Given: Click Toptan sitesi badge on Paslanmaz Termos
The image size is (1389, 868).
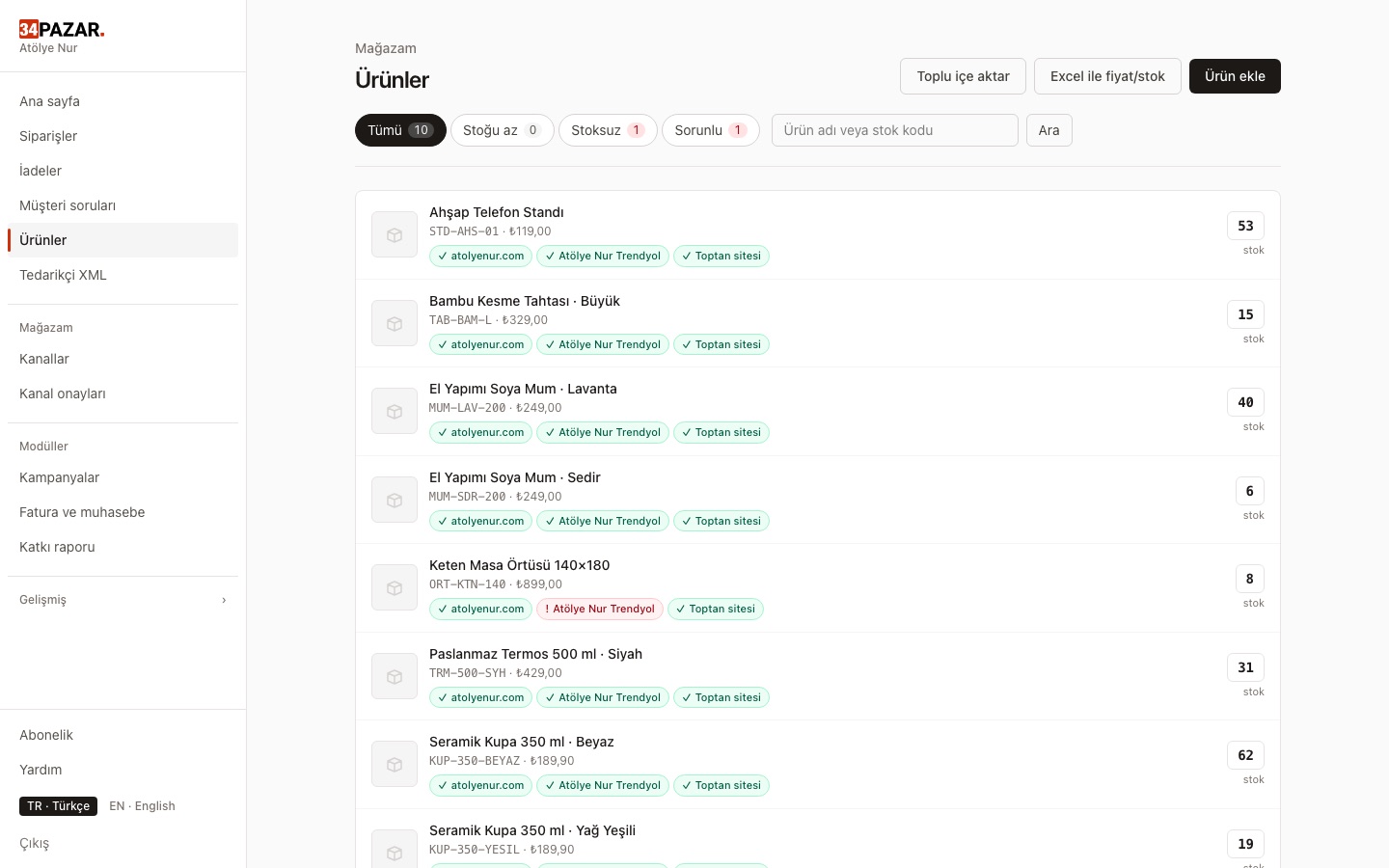Looking at the screenshot, I should [x=722, y=697].
